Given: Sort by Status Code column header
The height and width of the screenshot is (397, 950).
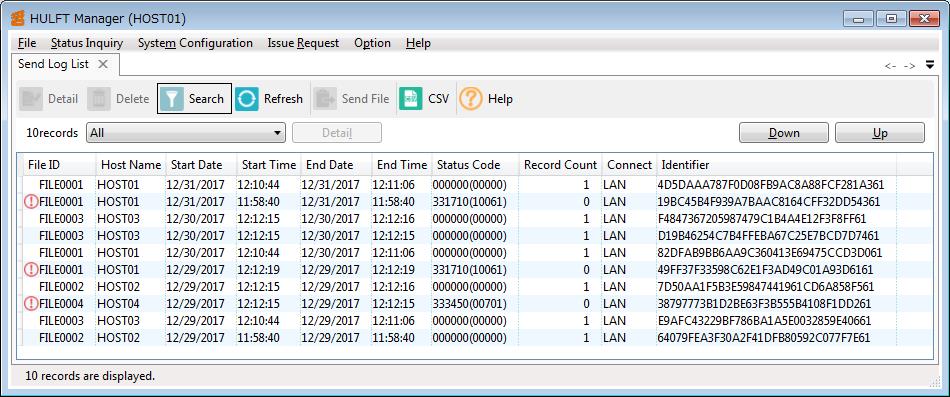Looking at the screenshot, I should pyautogui.click(x=476, y=165).
